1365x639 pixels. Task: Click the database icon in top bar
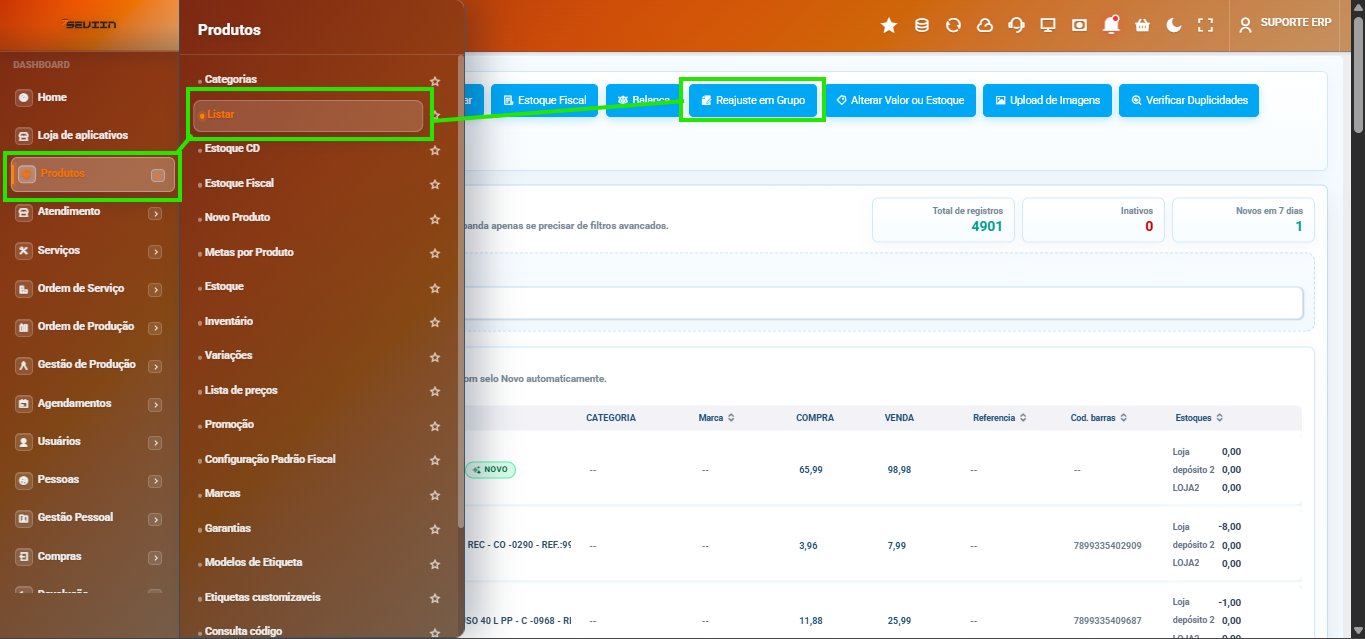point(921,26)
